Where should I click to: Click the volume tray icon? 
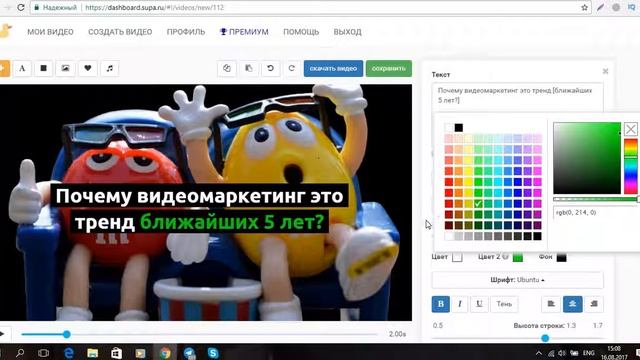tap(562, 353)
